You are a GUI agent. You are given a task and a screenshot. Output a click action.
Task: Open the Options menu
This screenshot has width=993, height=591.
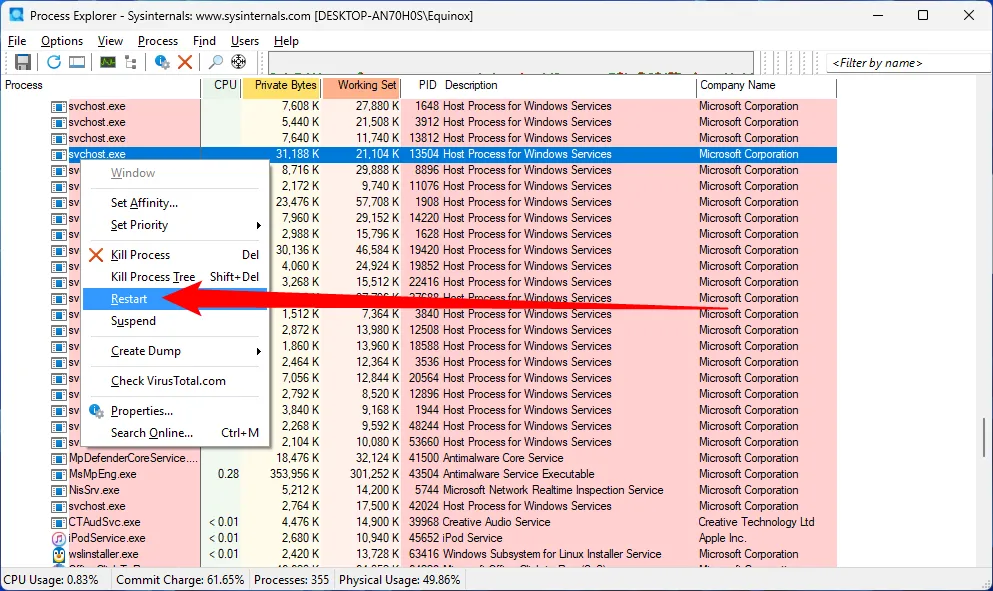[x=62, y=41]
